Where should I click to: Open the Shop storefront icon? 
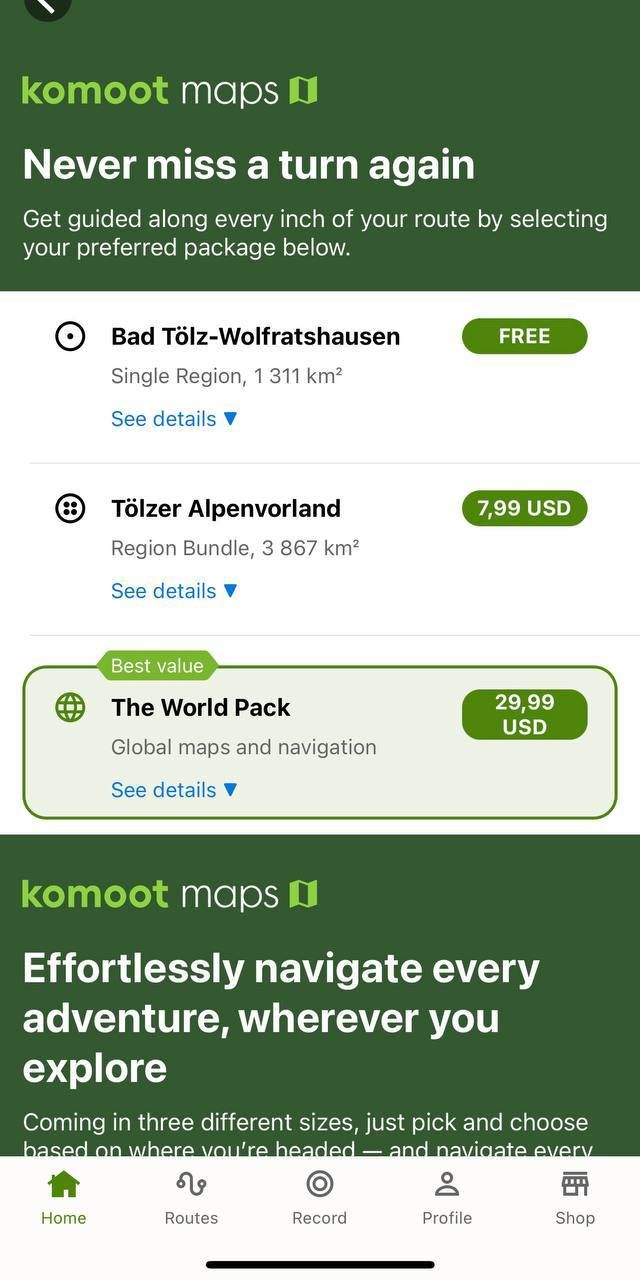(575, 1185)
